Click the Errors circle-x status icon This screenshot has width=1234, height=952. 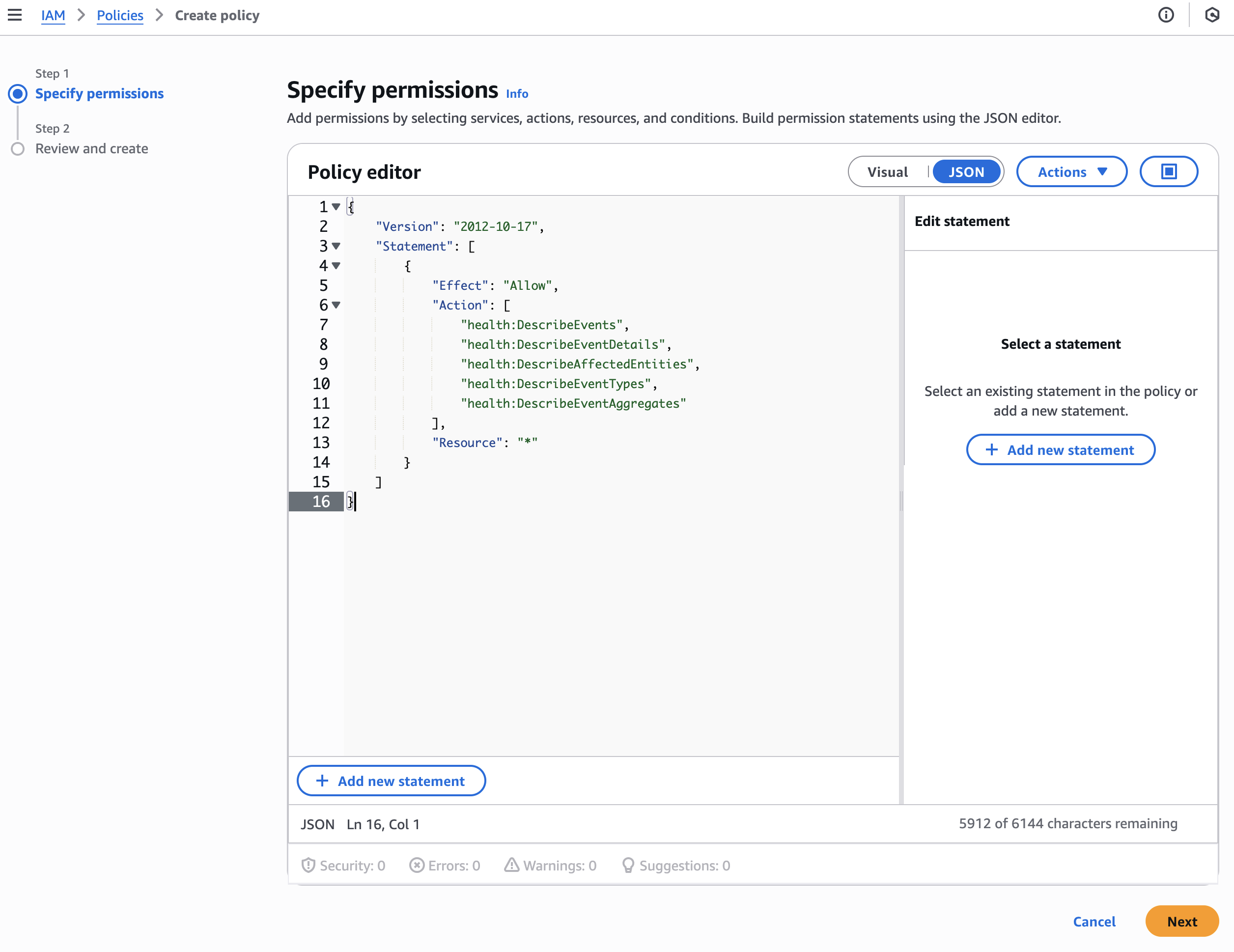[417, 865]
